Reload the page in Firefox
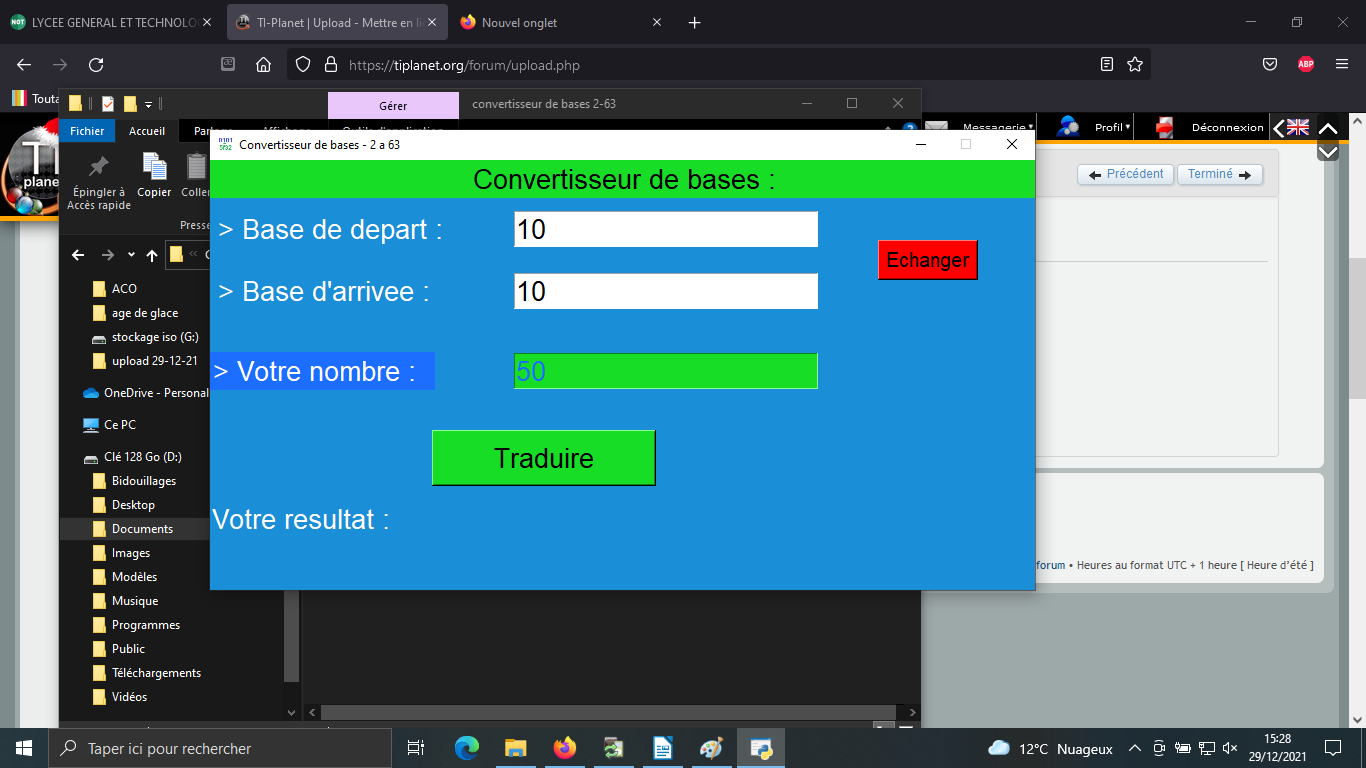Viewport: 1366px width, 768px height. click(96, 65)
